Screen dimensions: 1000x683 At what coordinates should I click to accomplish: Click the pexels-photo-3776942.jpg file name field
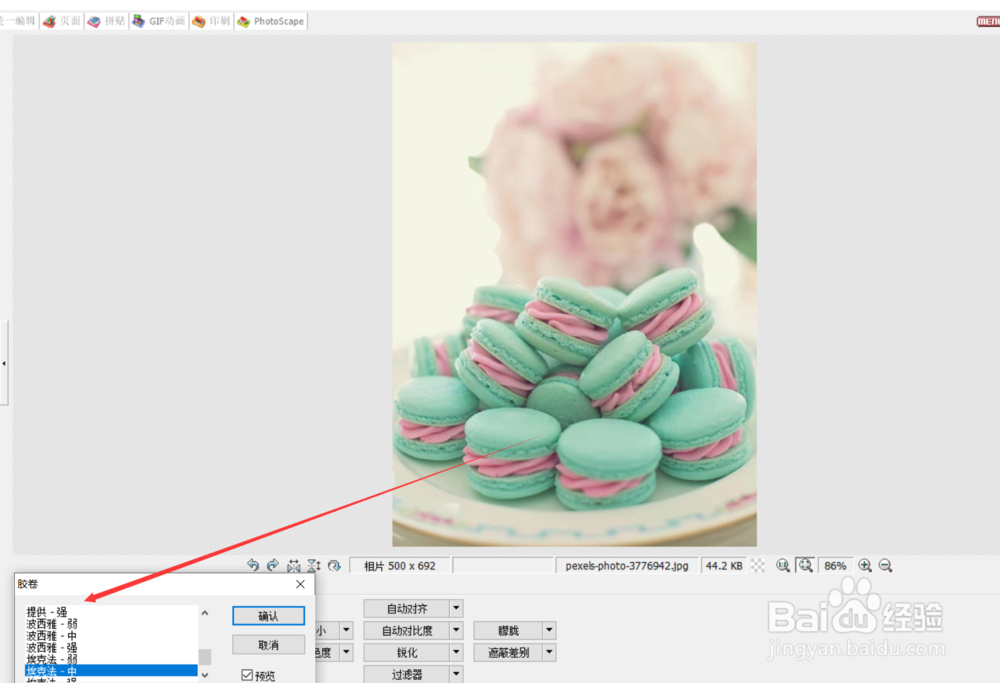click(626, 566)
